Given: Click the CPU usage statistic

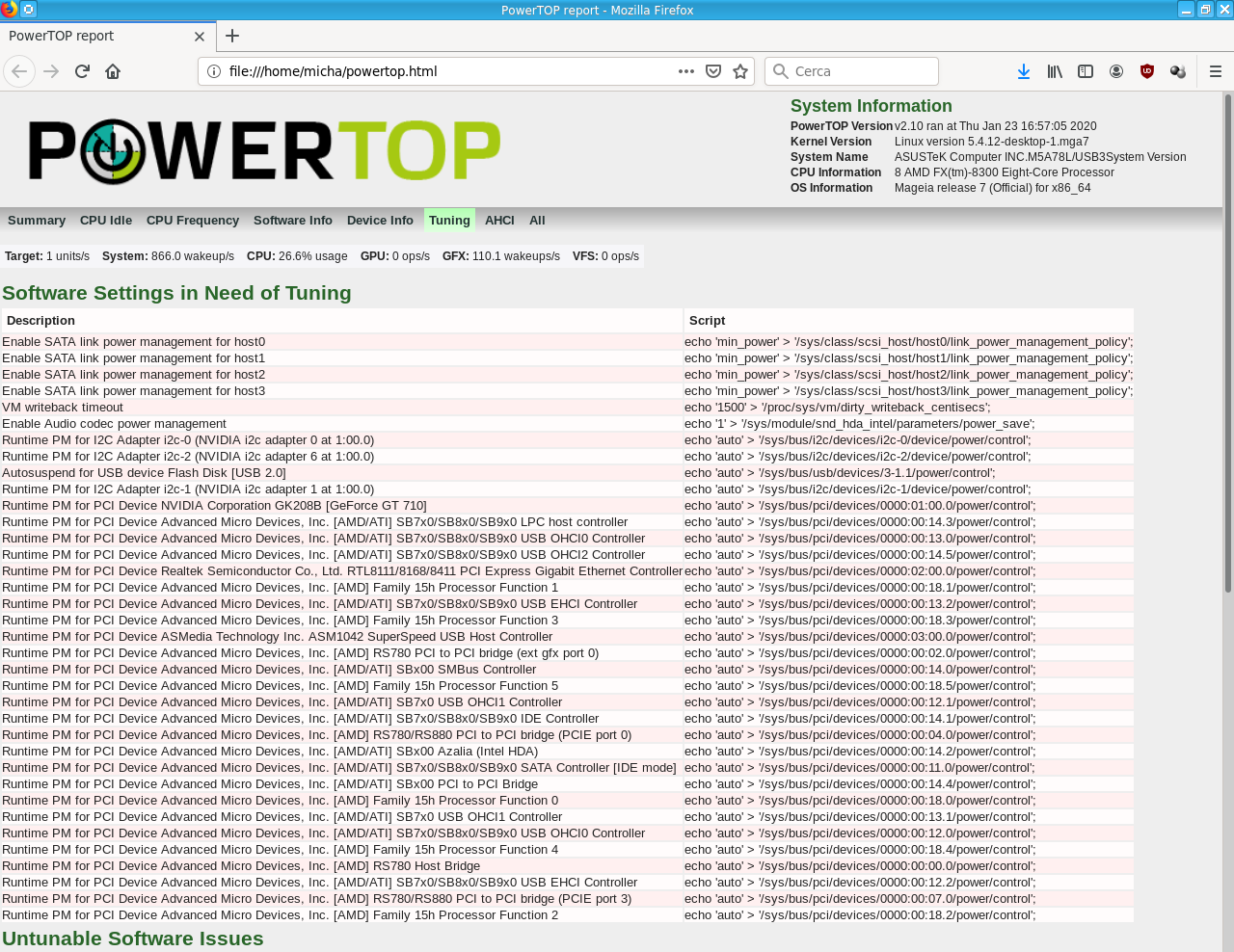Looking at the screenshot, I should pyautogui.click(x=297, y=256).
